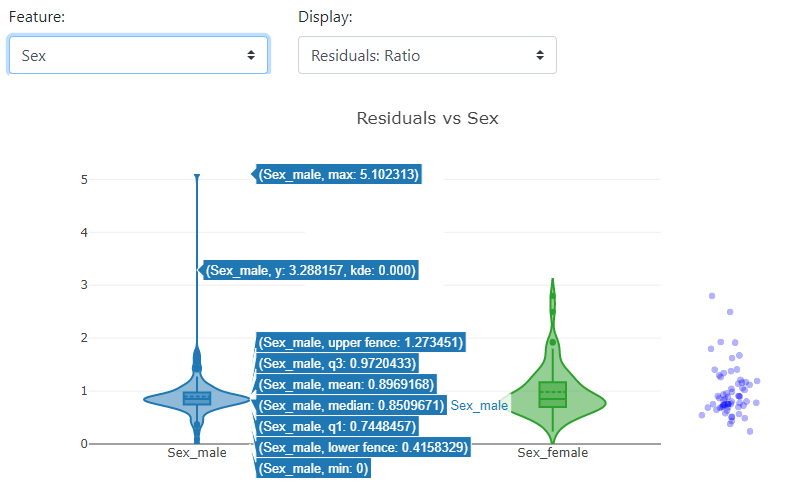Click the Sex_male kde 0.000 tooltip
The width and height of the screenshot is (798, 498).
310,270
